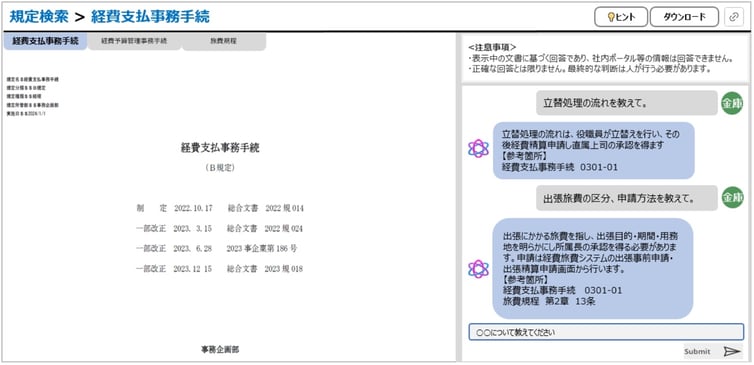Click the 【参考箇所】 label in first answer

tap(524, 156)
